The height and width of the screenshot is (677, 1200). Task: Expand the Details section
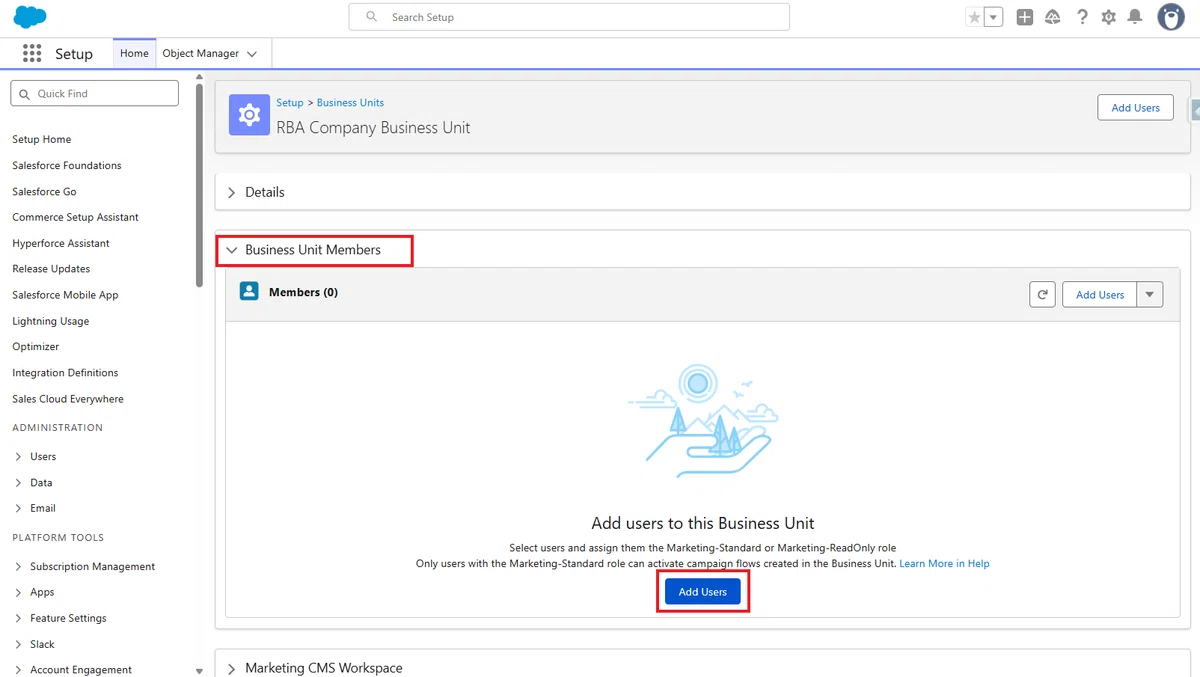coord(232,192)
